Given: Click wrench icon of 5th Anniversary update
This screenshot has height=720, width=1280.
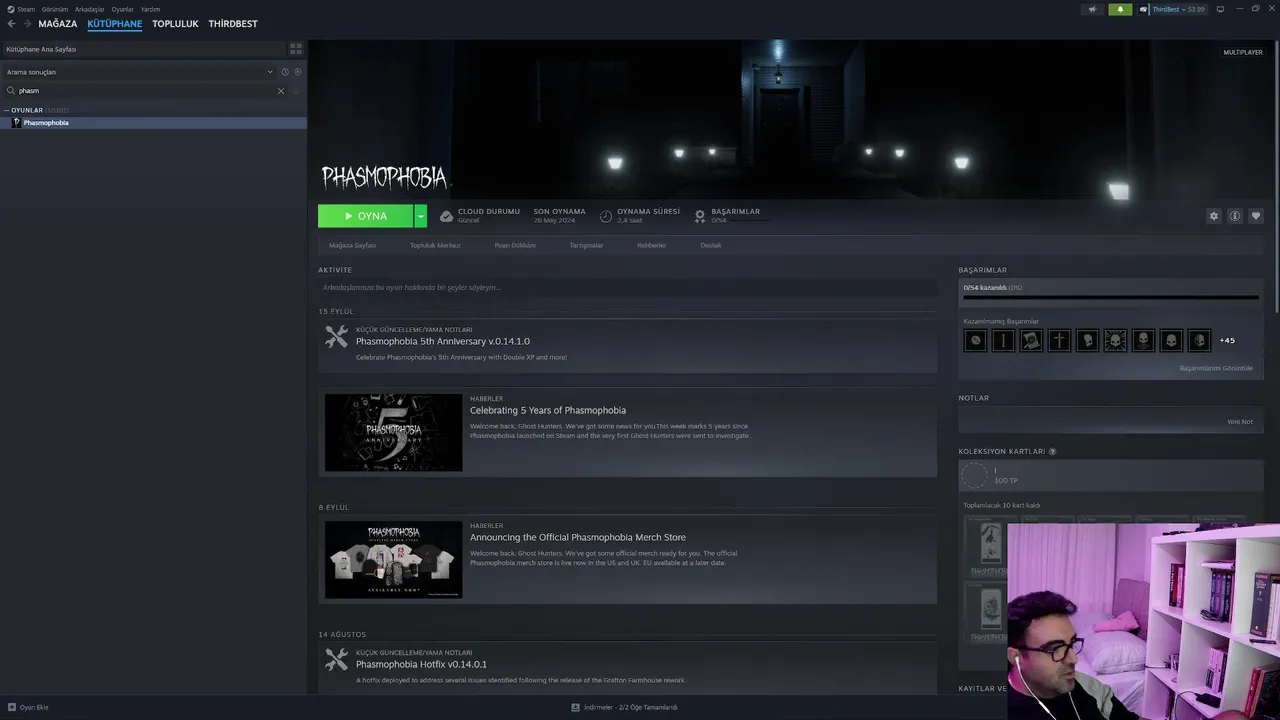Looking at the screenshot, I should [337, 337].
